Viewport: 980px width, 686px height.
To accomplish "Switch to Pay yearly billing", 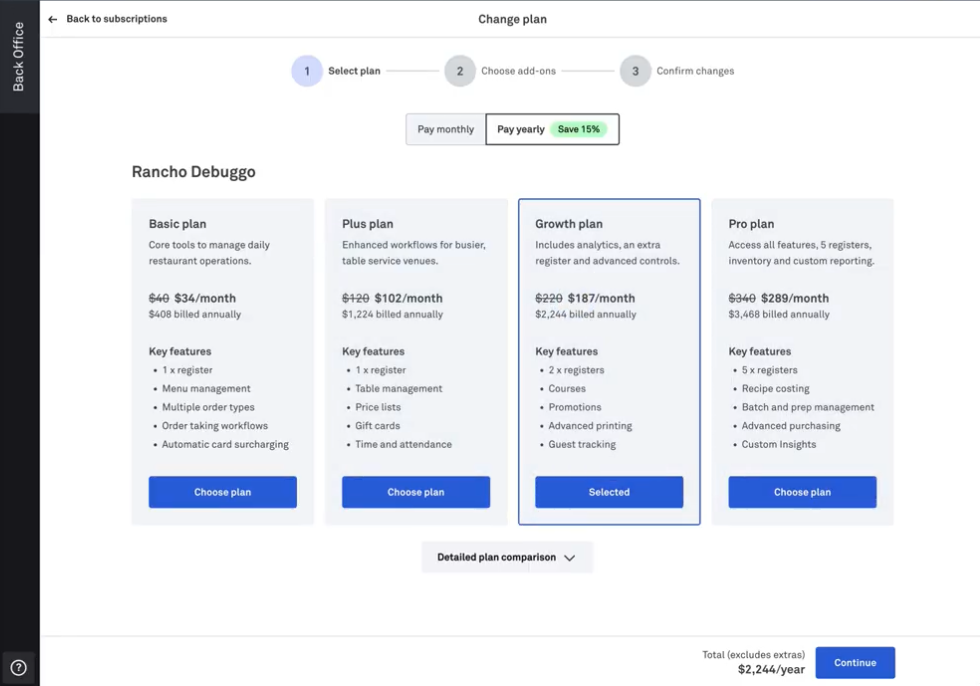I will click(x=552, y=129).
